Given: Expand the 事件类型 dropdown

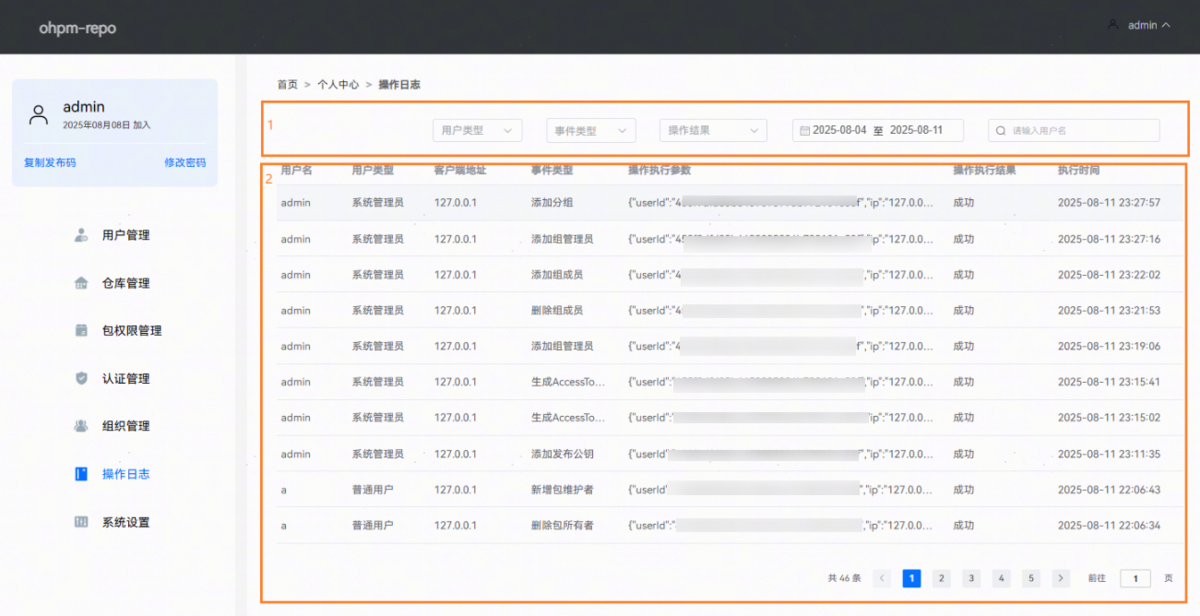Looking at the screenshot, I should 591,130.
